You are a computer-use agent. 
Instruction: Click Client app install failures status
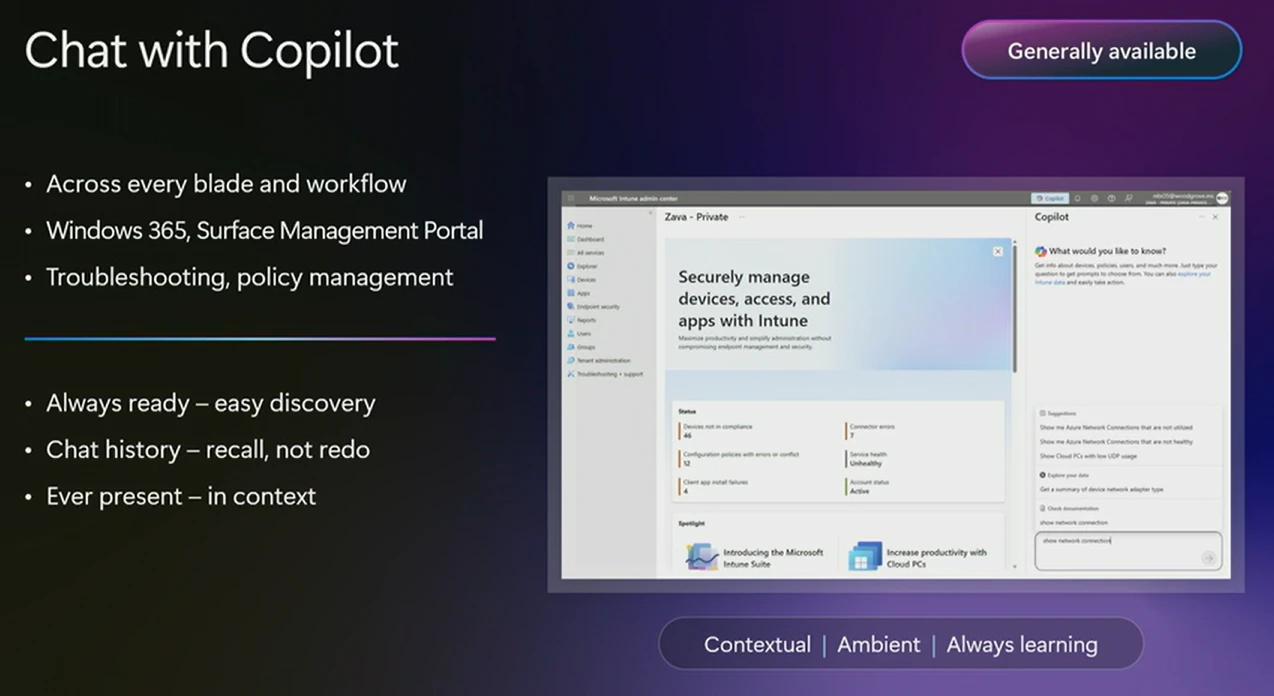[714, 487]
